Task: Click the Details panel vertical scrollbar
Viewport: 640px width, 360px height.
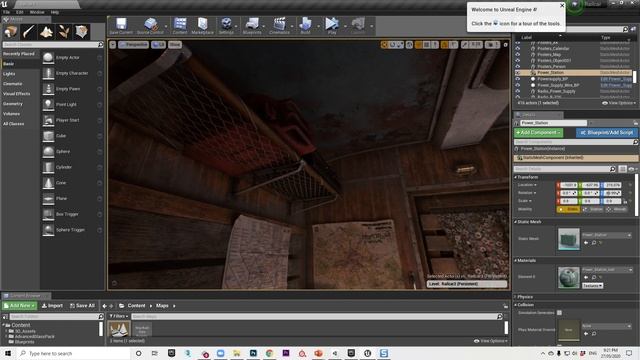Action: [637, 195]
